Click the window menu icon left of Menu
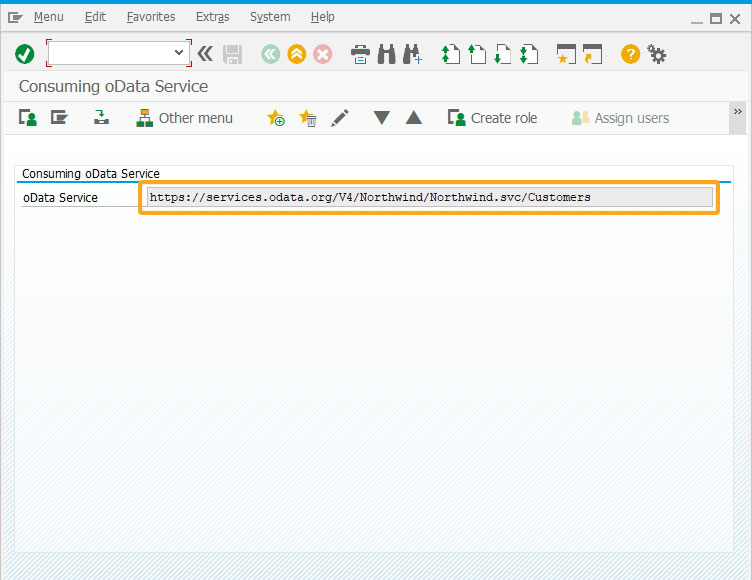The image size is (752, 580). coord(15,18)
